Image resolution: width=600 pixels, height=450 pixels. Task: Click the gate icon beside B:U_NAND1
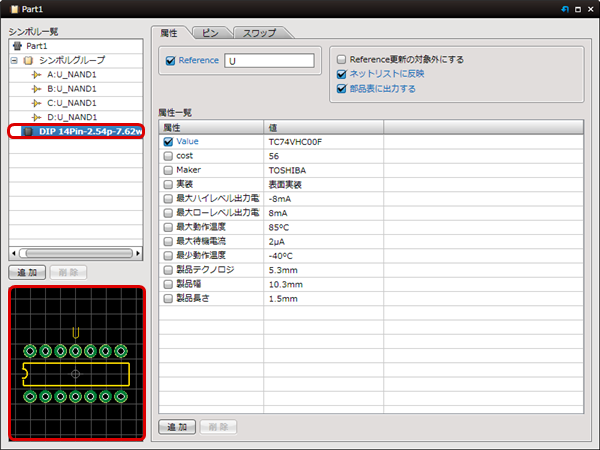[36, 89]
